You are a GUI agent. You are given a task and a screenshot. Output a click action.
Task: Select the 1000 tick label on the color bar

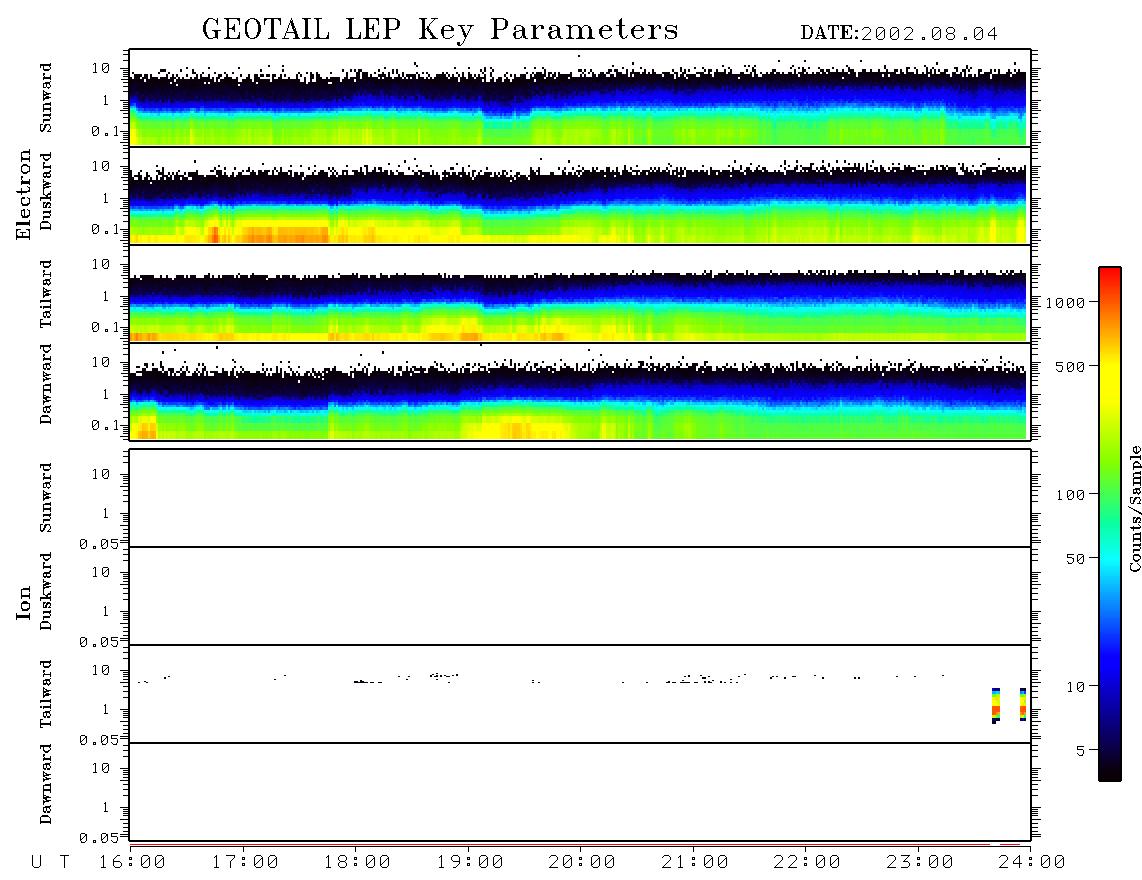[1065, 303]
